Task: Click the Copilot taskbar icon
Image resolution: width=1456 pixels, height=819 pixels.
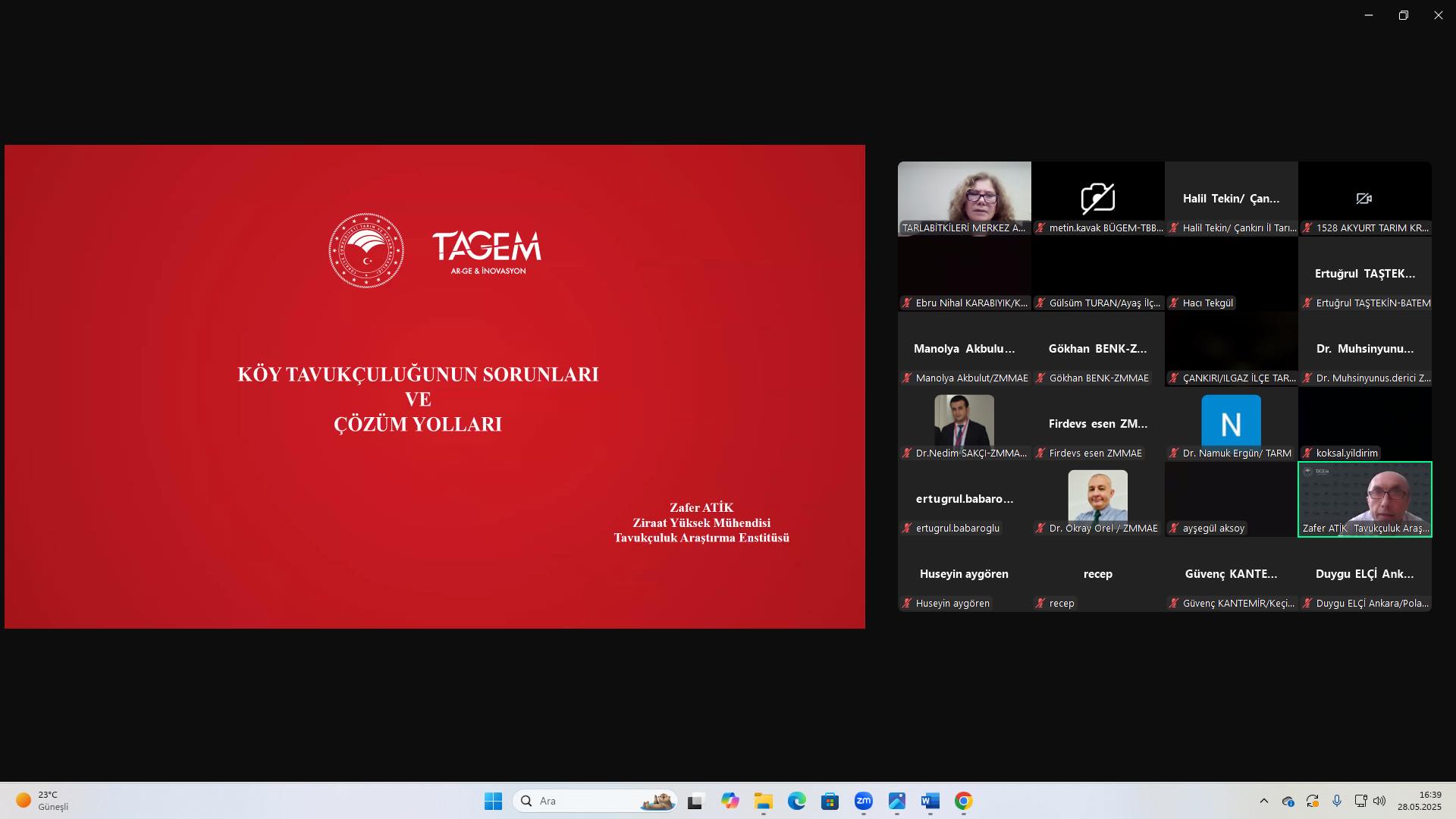Action: tap(730, 801)
